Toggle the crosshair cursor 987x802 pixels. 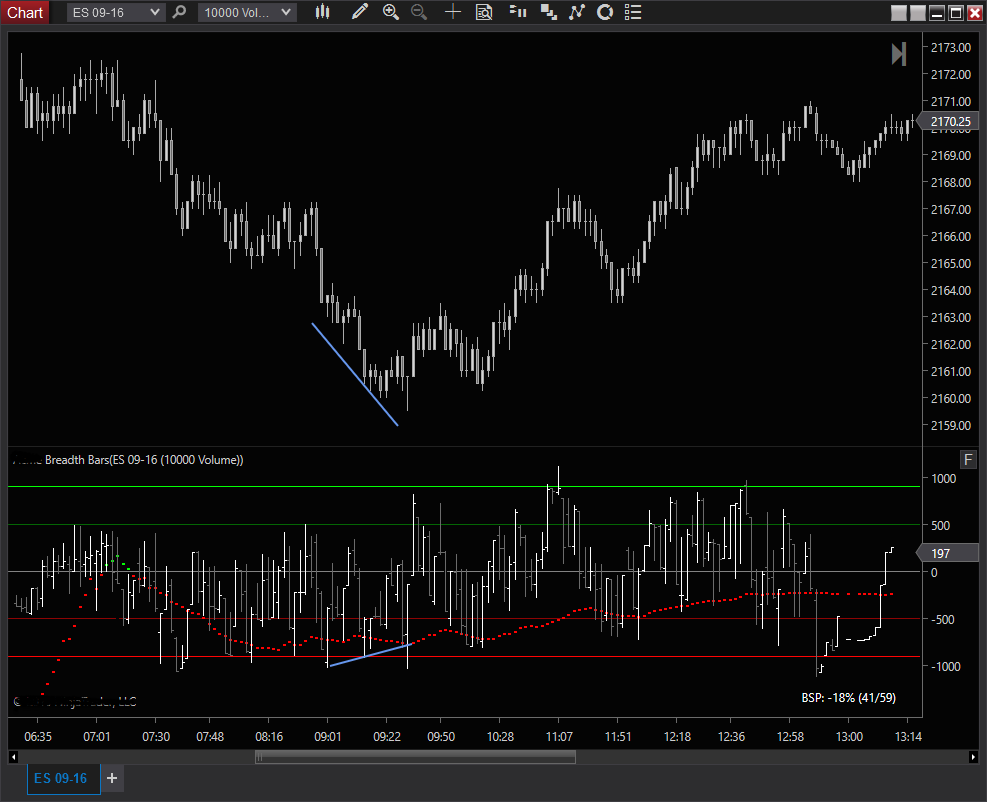click(x=453, y=13)
